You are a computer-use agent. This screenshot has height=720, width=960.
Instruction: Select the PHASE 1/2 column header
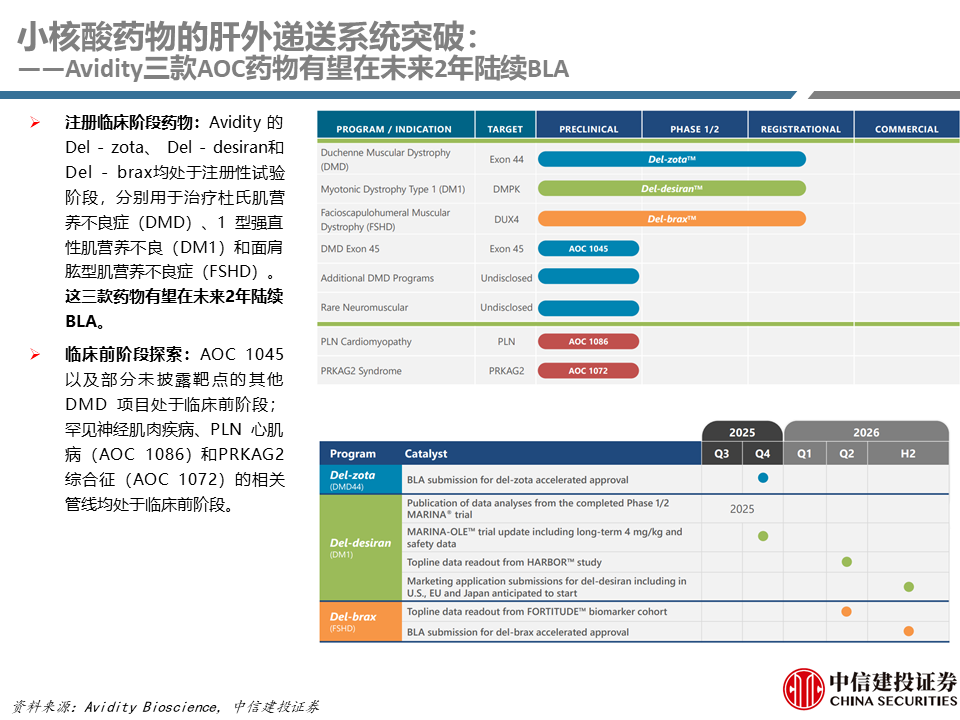pos(694,126)
